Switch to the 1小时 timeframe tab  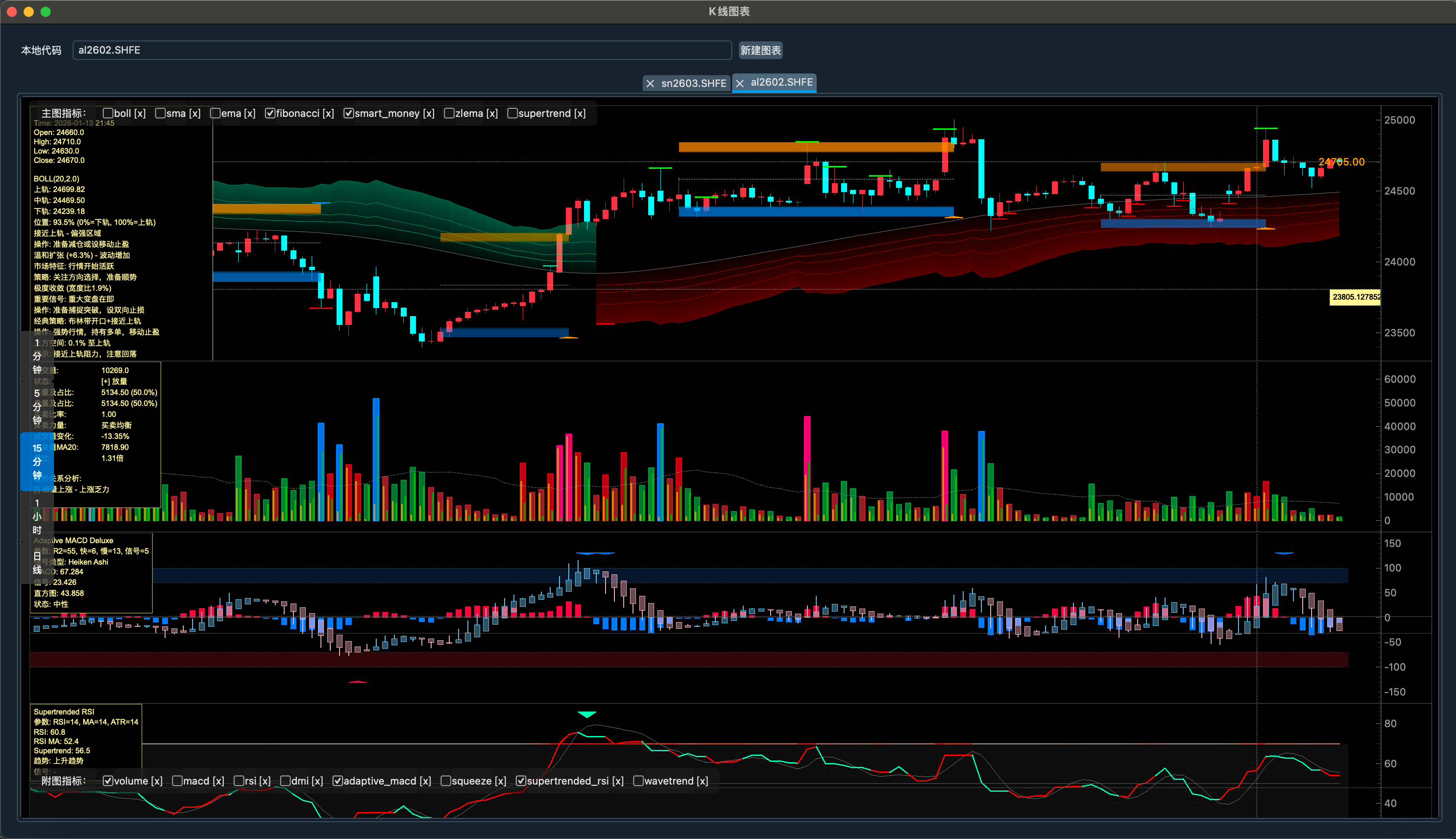pyautogui.click(x=37, y=516)
